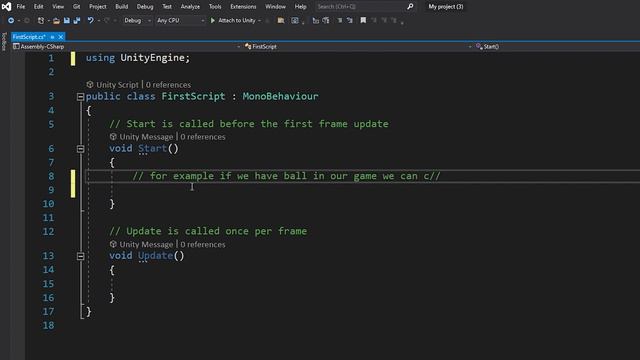Open the undo history dropdown arrow
640x360 pixels.
pos(98,20)
